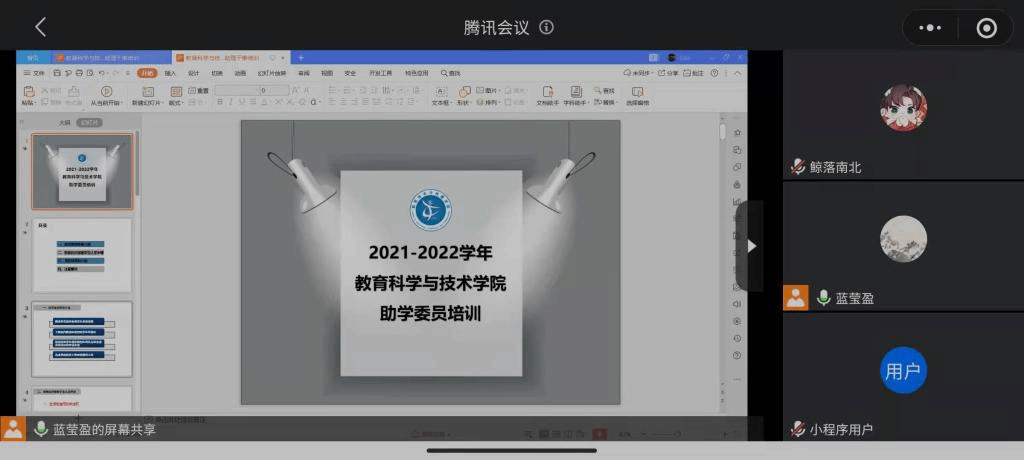1024x460 pixels.
Task: Open the 设计 design ribbon tab
Action: [x=194, y=73]
